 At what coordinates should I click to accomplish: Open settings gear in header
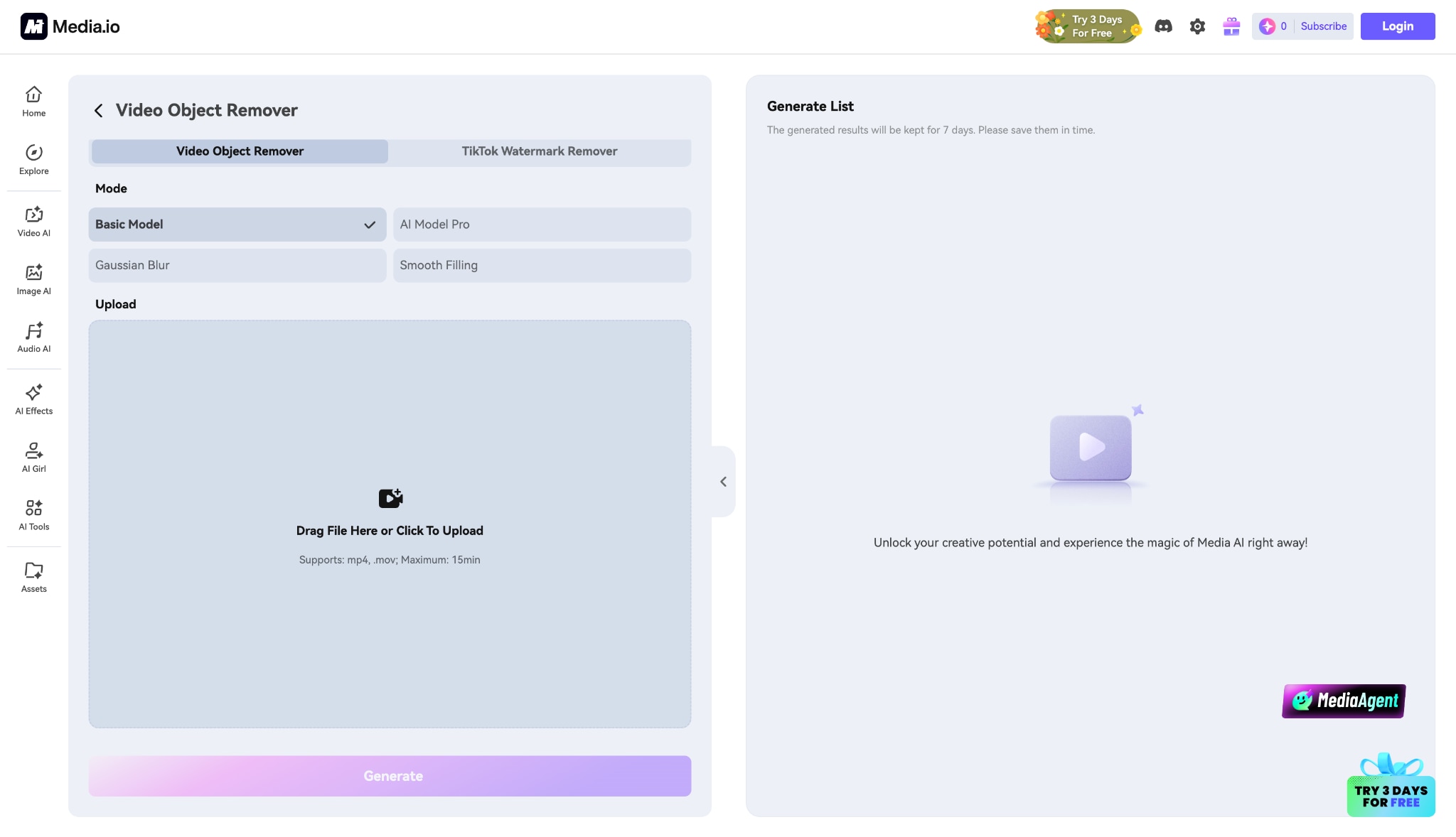(x=1197, y=26)
